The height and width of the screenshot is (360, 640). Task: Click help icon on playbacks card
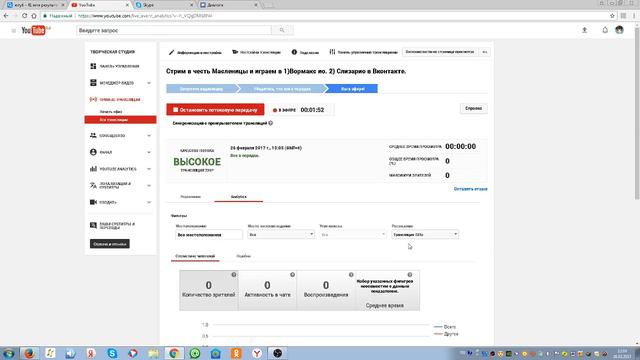(351, 275)
